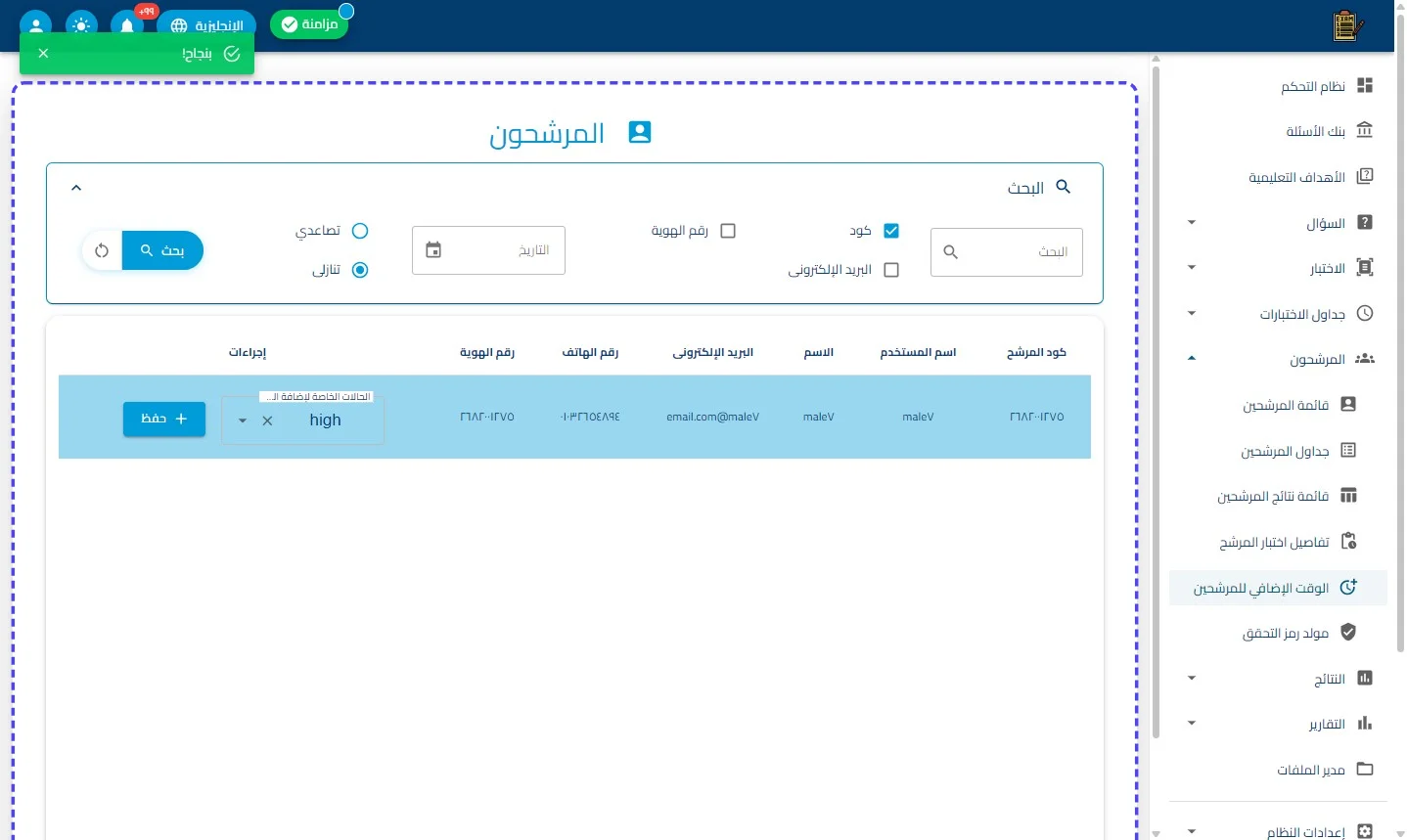
Task: Click the app logo clipboard icon
Action: [x=1347, y=25]
